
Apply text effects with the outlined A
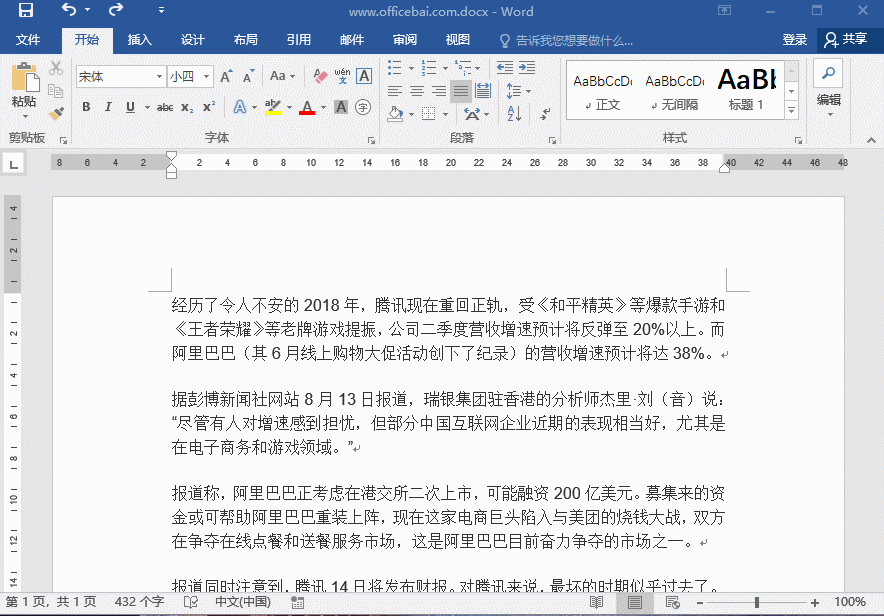240,107
